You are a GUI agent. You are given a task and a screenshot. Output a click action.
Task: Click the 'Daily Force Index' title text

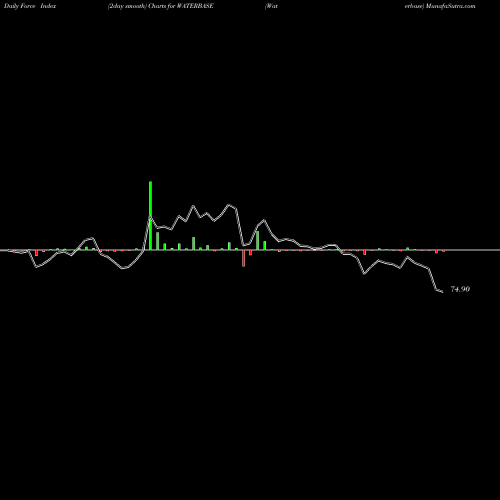pyautogui.click(x=30, y=6)
